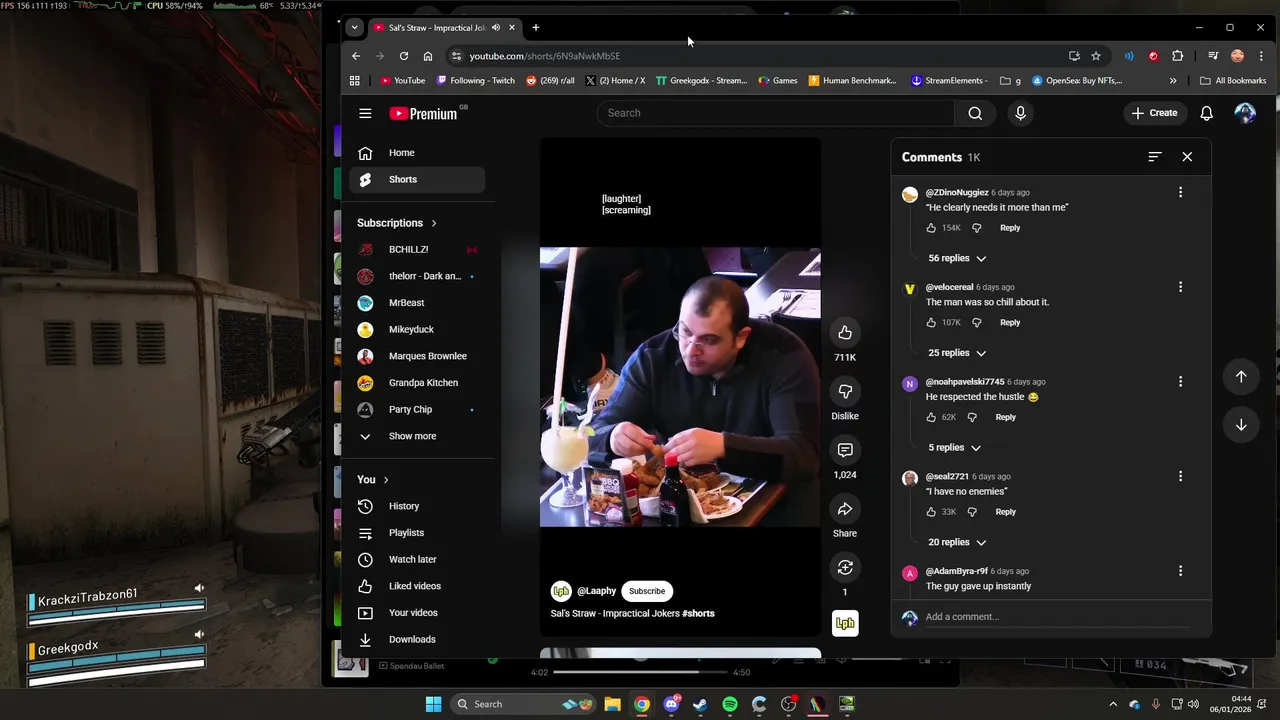Reply to @velocereal comment
Image resolution: width=1280 pixels, height=720 pixels.
tap(1010, 323)
